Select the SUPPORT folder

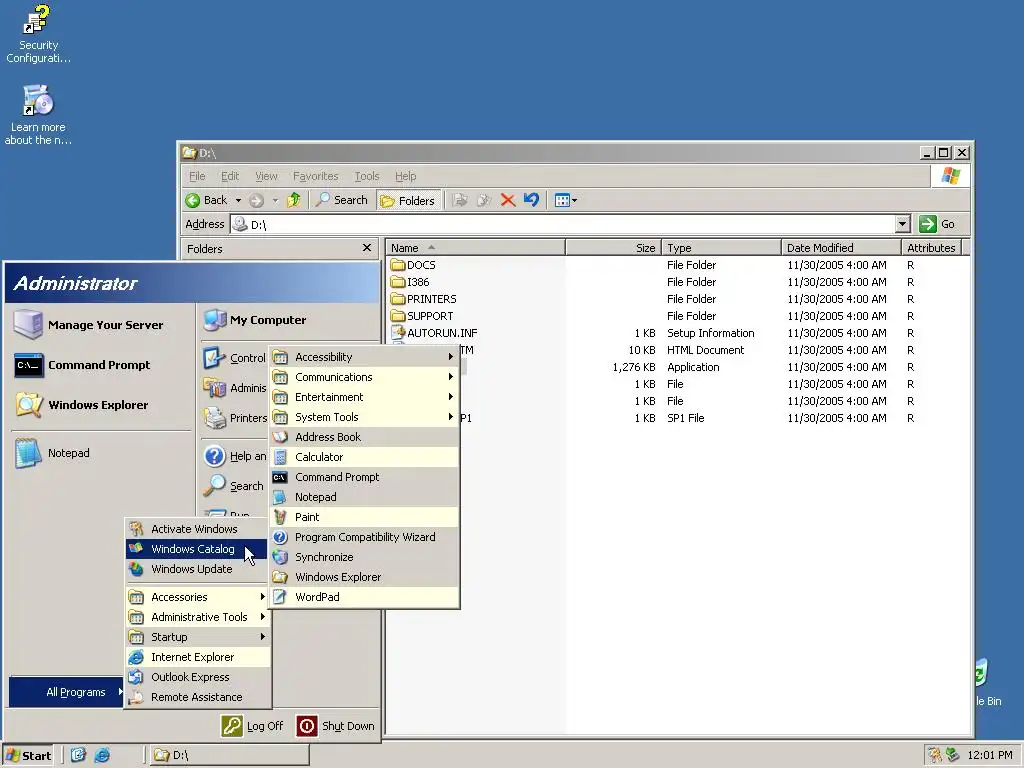coord(422,316)
